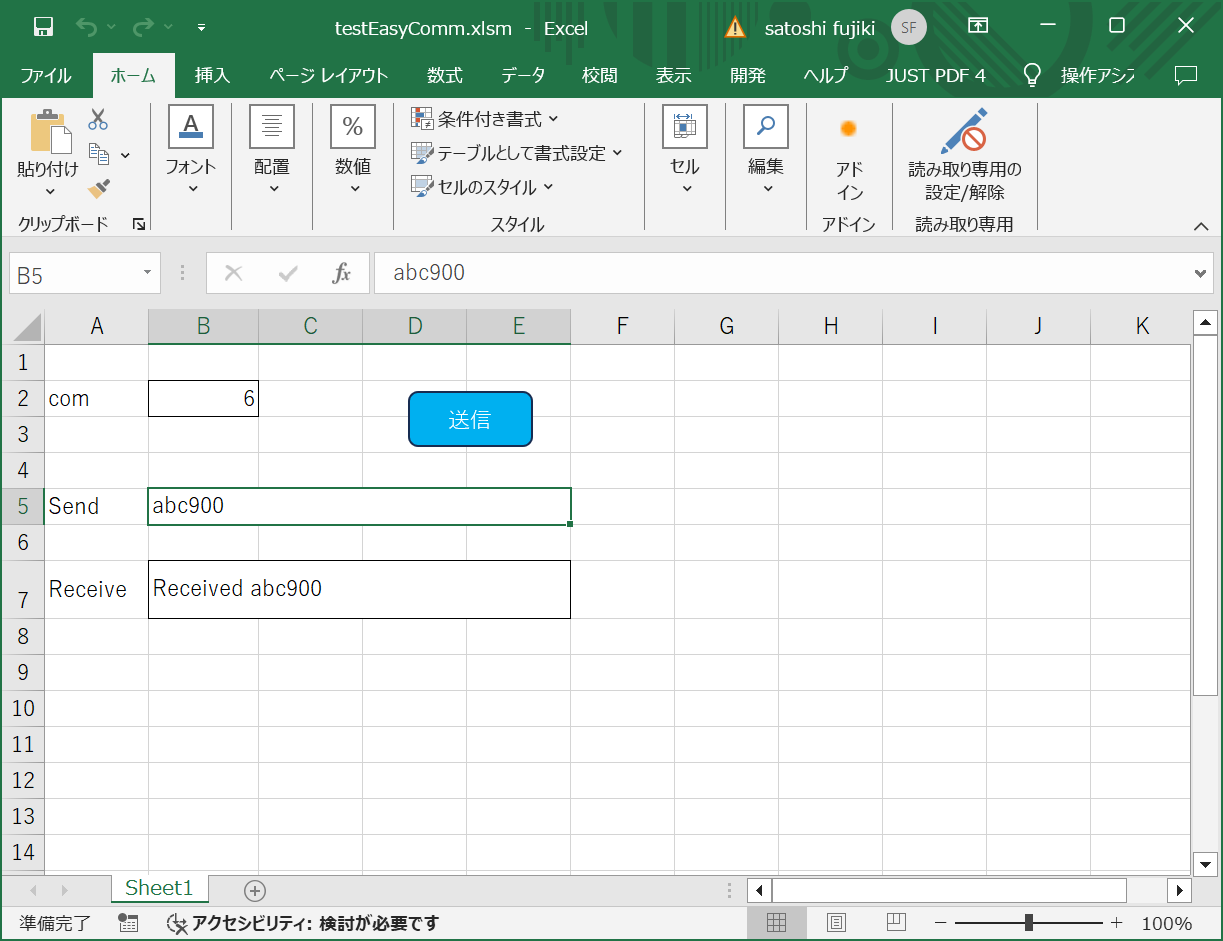Click the macro record icon in status bar
This screenshot has height=941, width=1223.
click(x=128, y=923)
